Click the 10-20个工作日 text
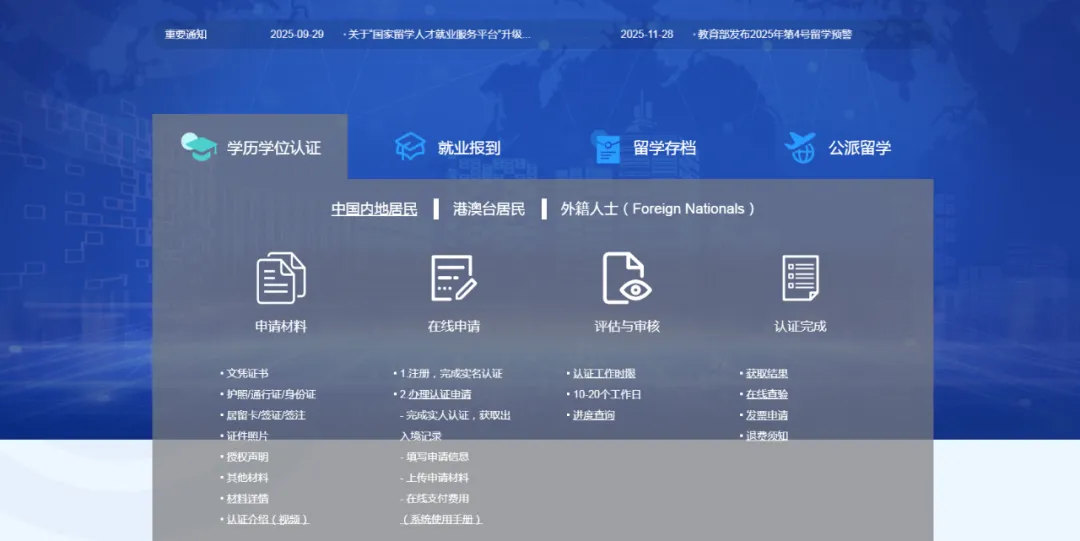 [x=607, y=394]
